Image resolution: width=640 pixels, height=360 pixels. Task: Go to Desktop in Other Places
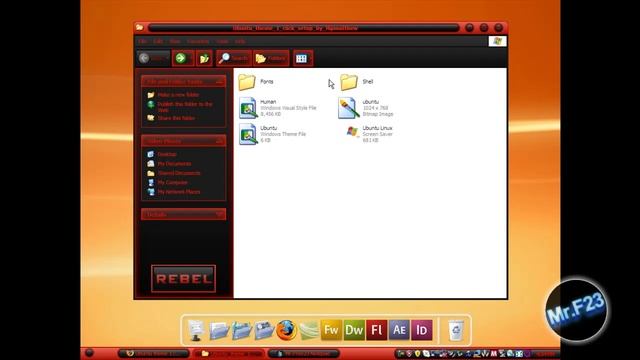click(x=167, y=154)
